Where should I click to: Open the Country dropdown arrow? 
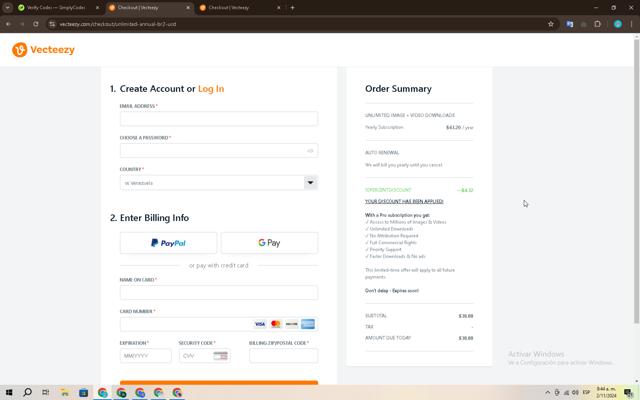(x=311, y=182)
